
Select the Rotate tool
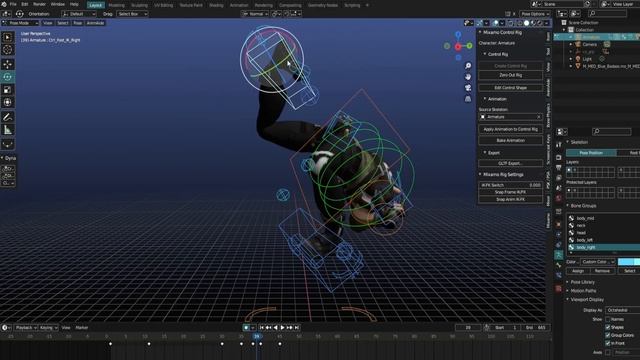[7, 77]
